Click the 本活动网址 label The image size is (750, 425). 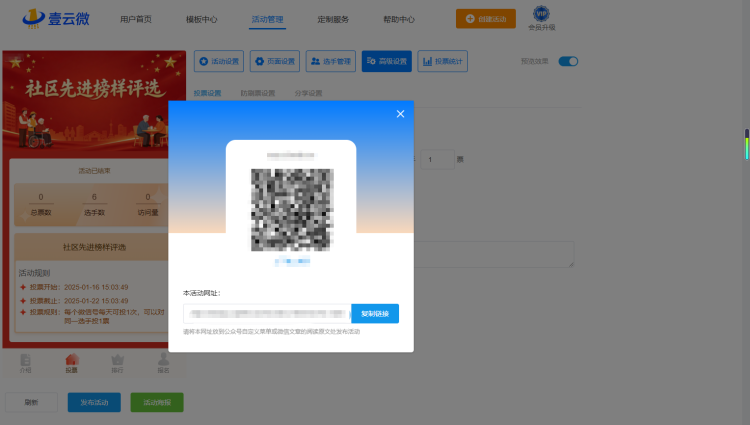(x=201, y=293)
